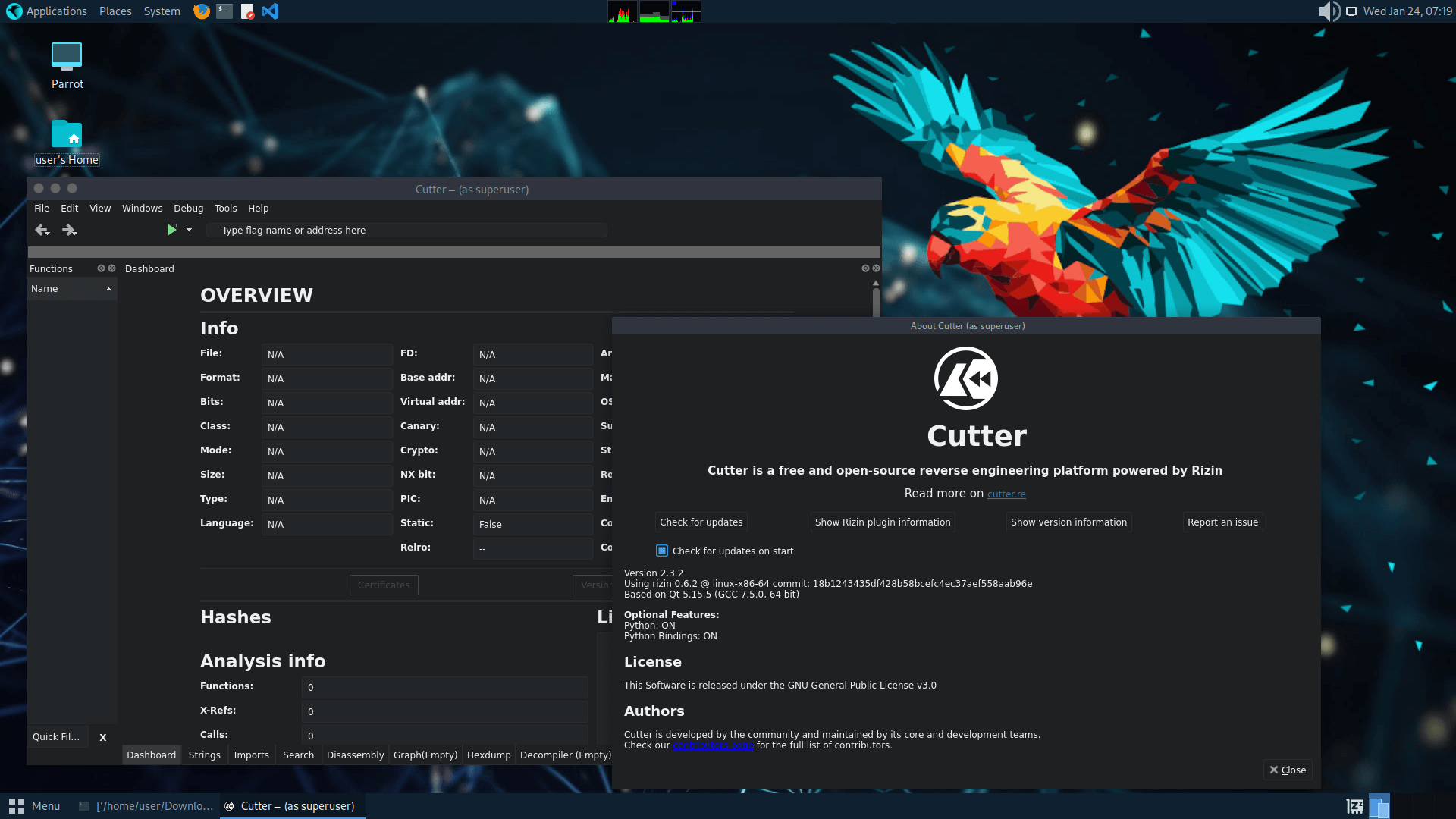The image size is (1456, 819).
Task: Click the display icon in system tray
Action: [1351, 11]
